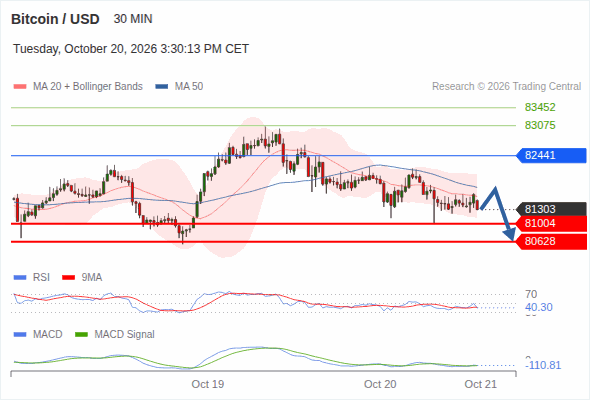This screenshot has height=400, width=590.
Task: Click the MACD legend label
Action: [48, 335]
